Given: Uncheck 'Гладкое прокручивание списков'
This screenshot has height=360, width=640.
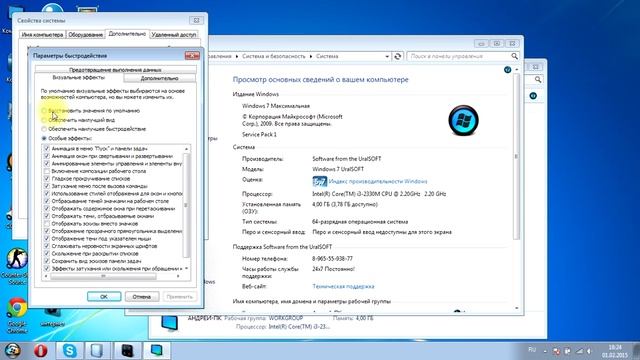Looking at the screenshot, I should [x=47, y=178].
